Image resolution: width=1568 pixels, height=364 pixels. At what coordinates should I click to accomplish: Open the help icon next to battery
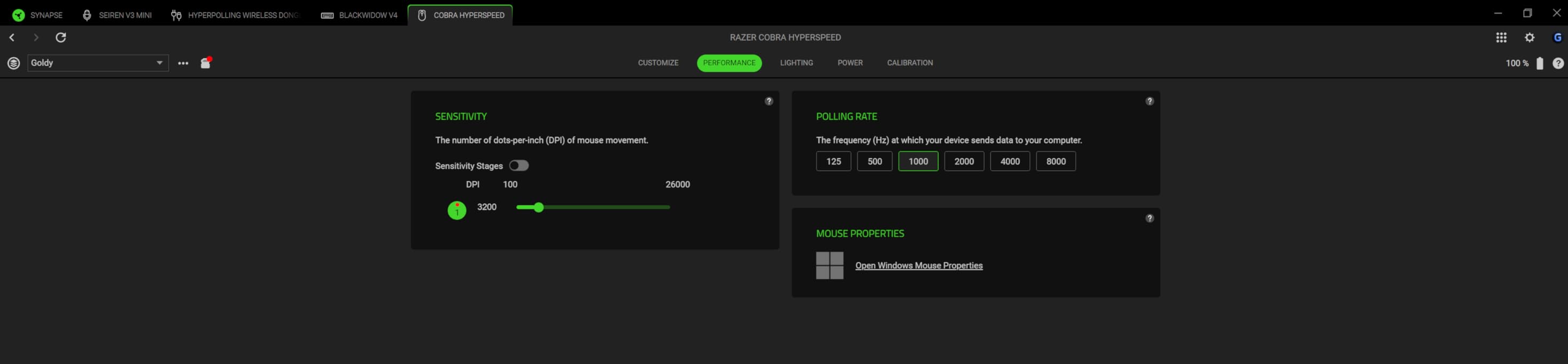[x=1558, y=63]
